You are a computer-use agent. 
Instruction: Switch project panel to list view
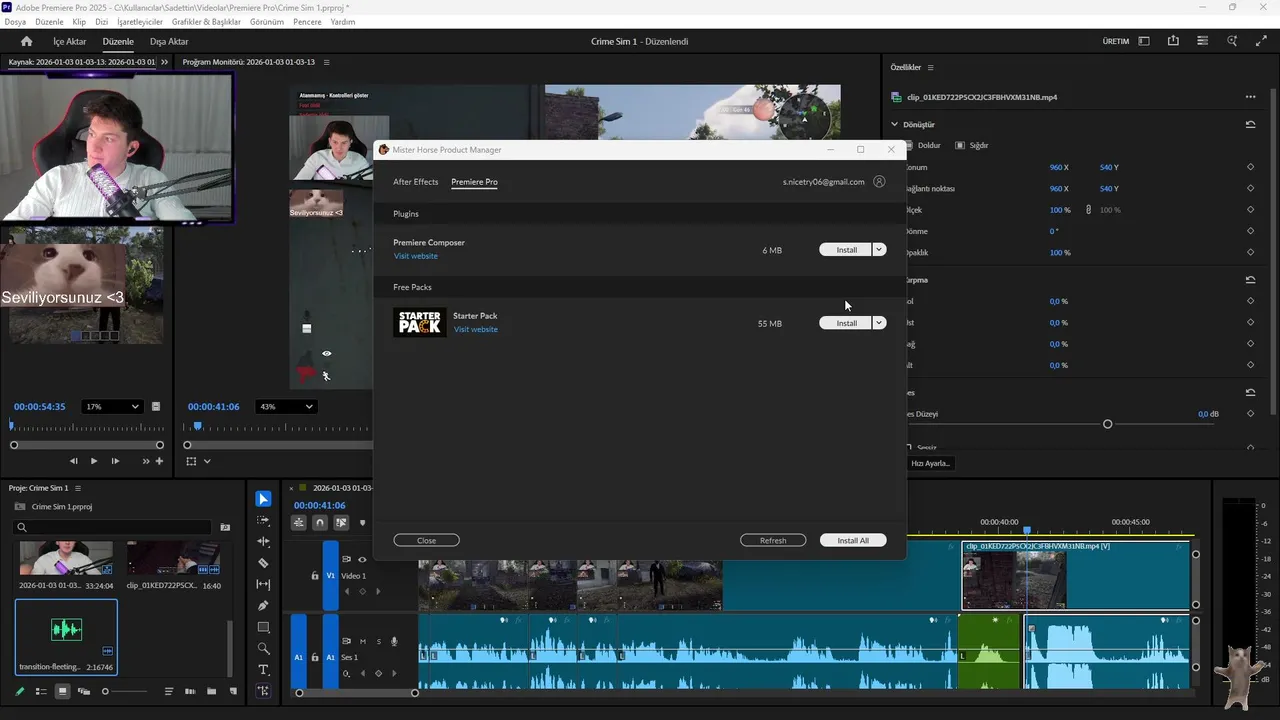(41, 691)
